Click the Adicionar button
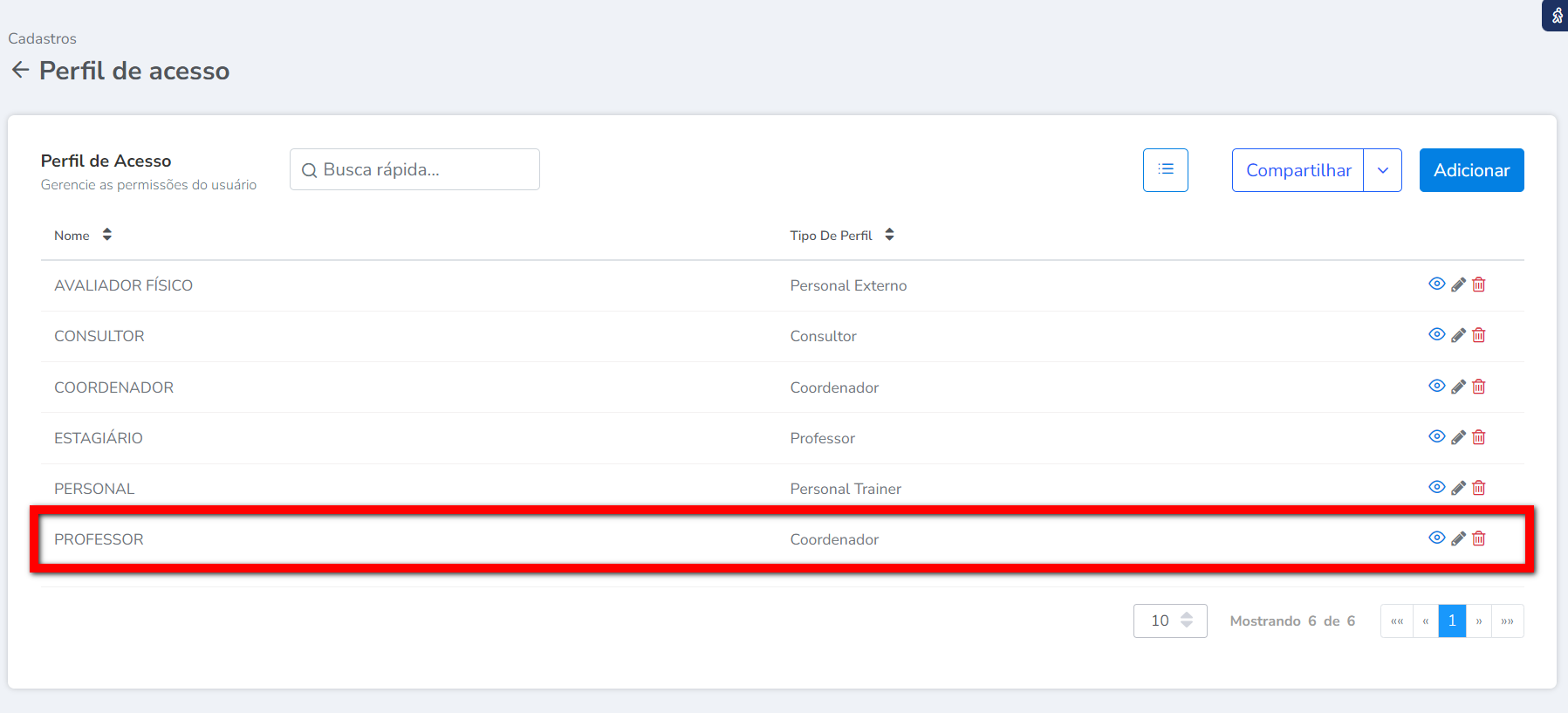Image resolution: width=1568 pixels, height=713 pixels. [x=1471, y=170]
